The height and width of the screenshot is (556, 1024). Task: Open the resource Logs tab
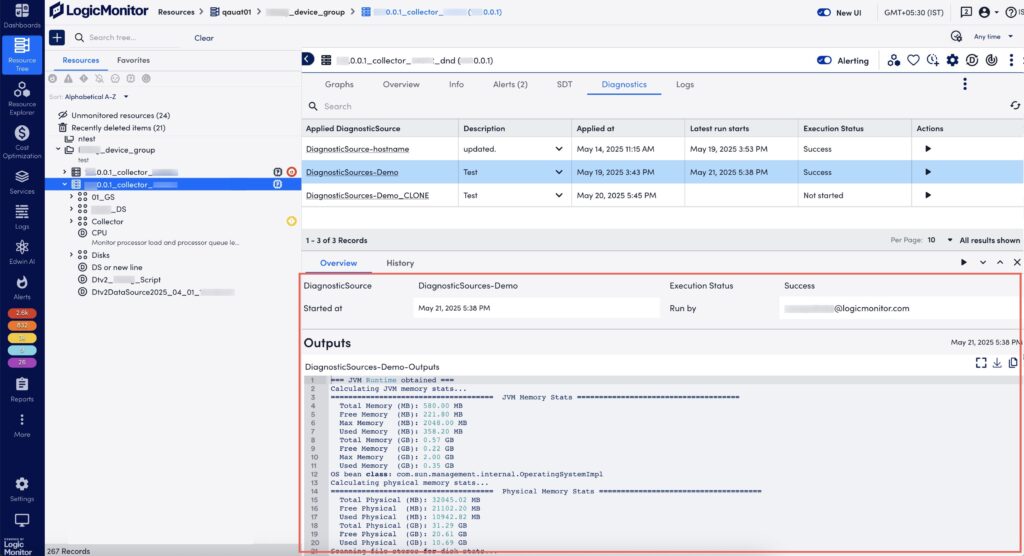[685, 84]
